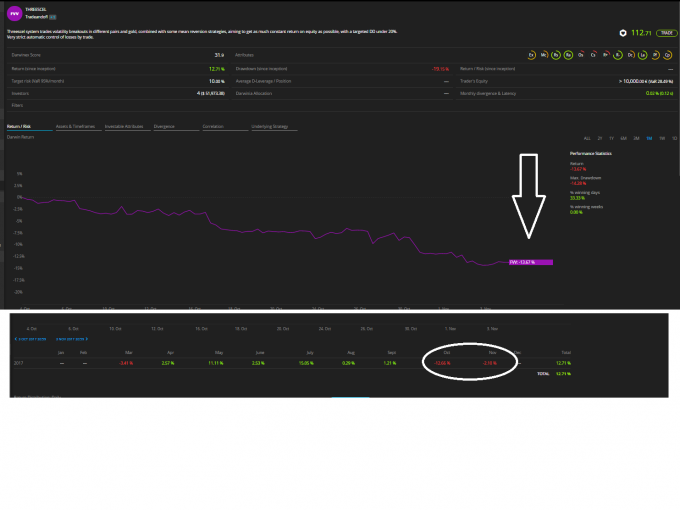Viewport: 680px width, 510px height.
Task: Click the purple FVV darwin avatar
Action: (x=15, y=14)
